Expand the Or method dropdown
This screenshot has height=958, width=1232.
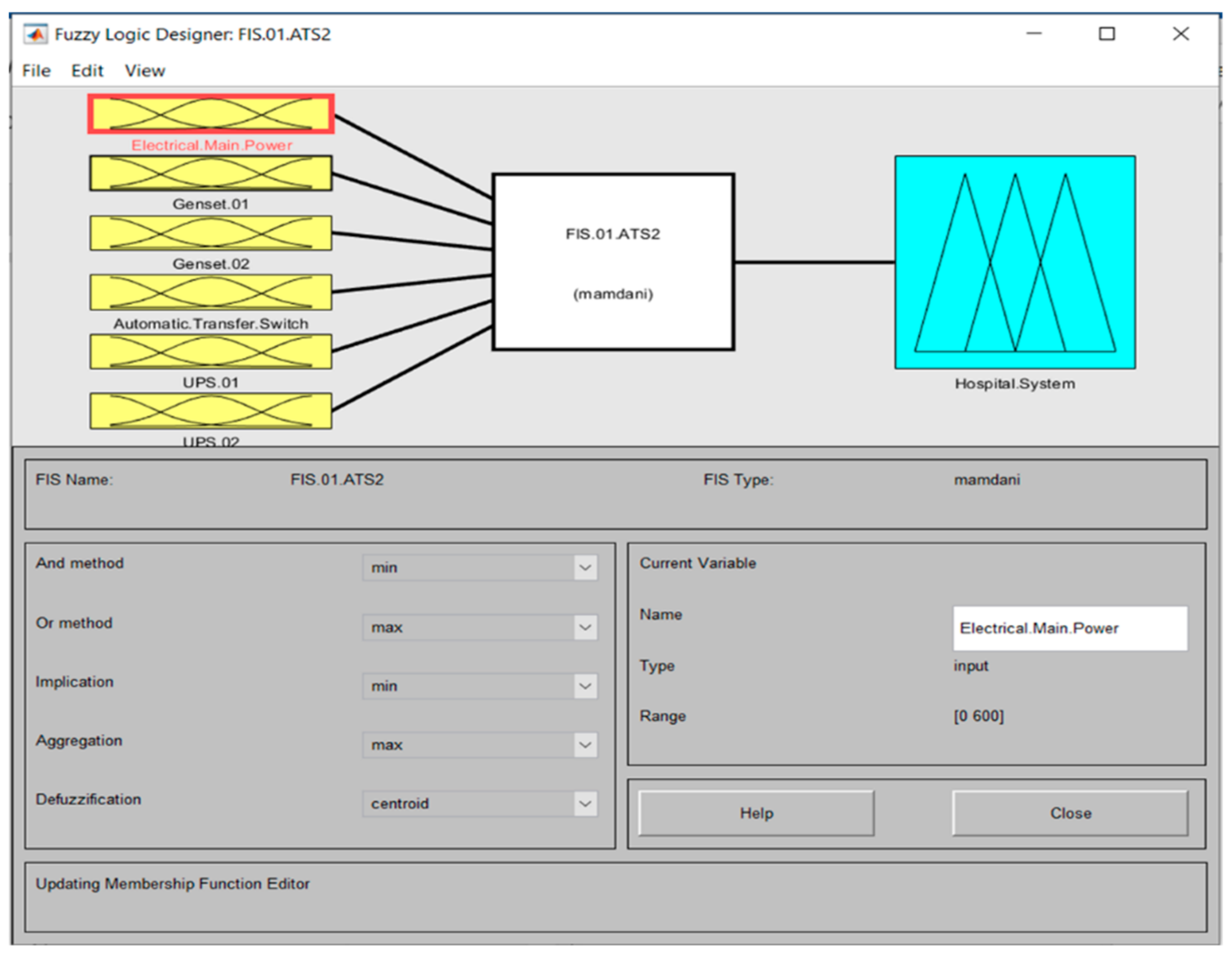pyautogui.click(x=479, y=627)
